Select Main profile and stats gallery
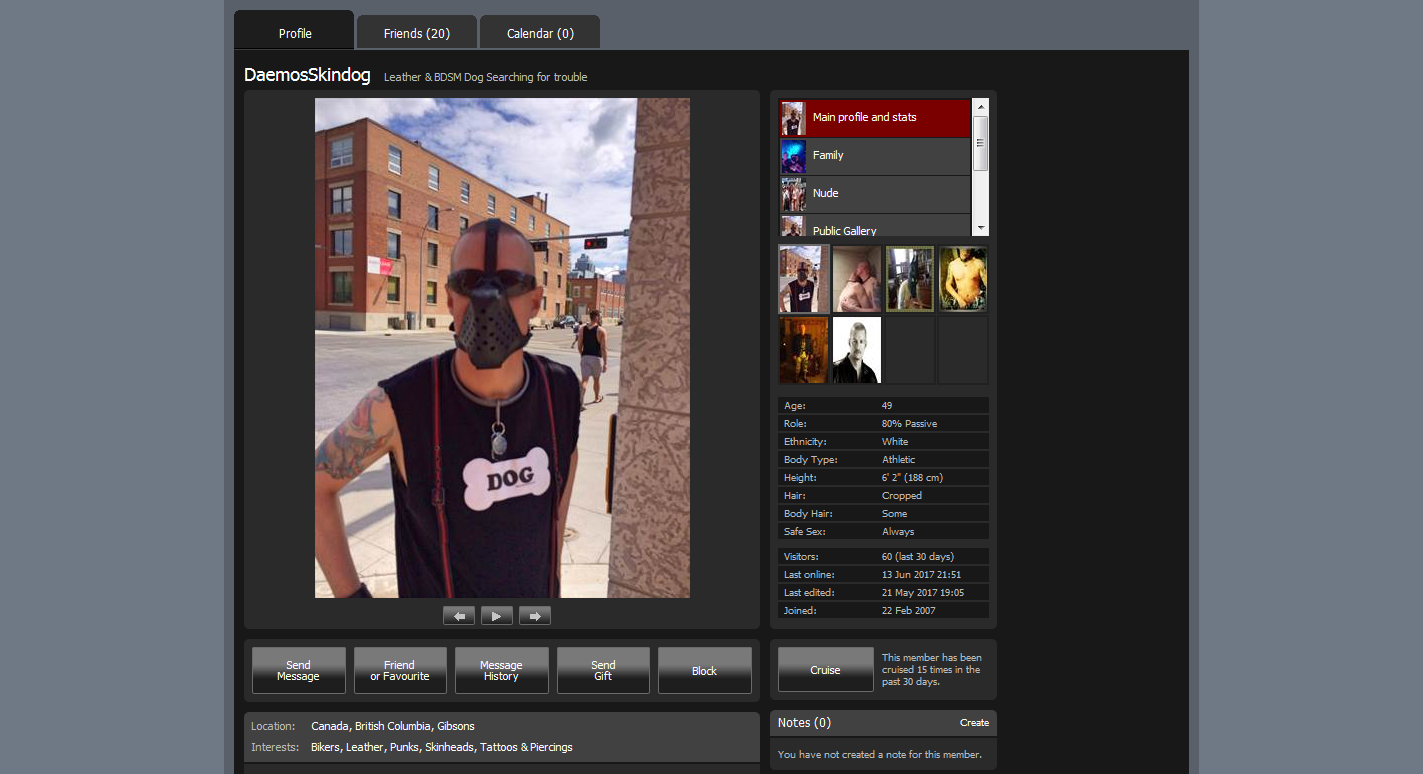 (x=875, y=118)
